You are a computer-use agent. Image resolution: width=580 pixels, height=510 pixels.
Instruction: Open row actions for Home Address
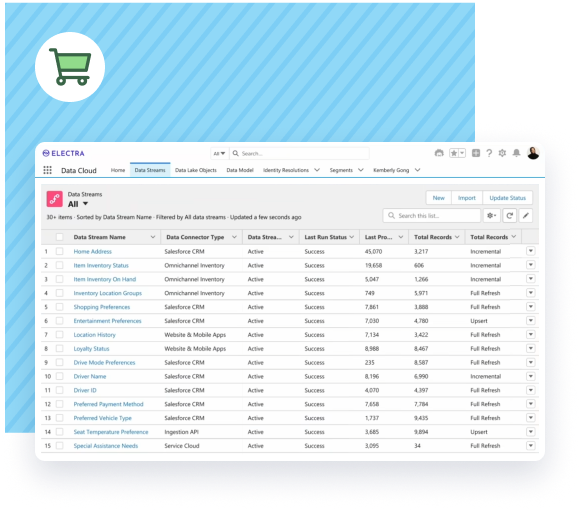coord(531,251)
